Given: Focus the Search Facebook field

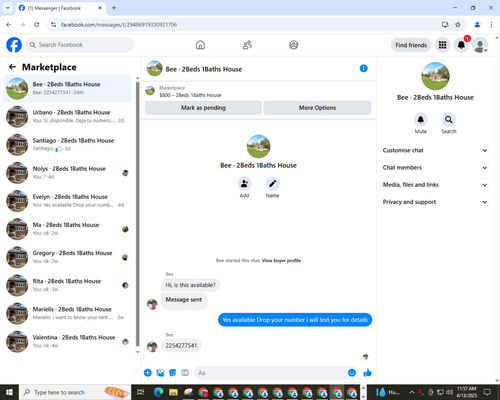Looking at the screenshot, I should [80, 45].
